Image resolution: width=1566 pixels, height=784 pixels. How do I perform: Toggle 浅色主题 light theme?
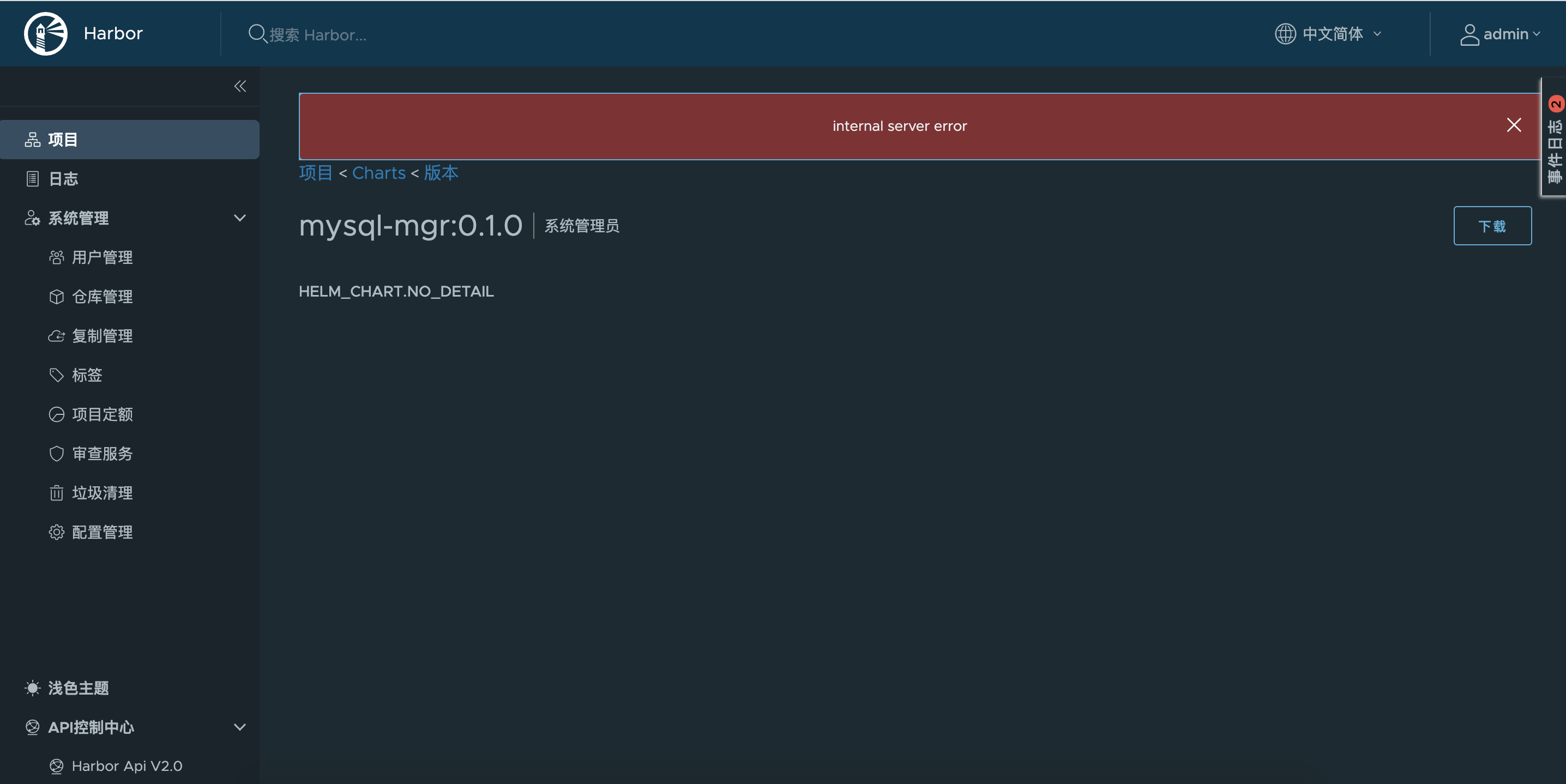[79, 688]
